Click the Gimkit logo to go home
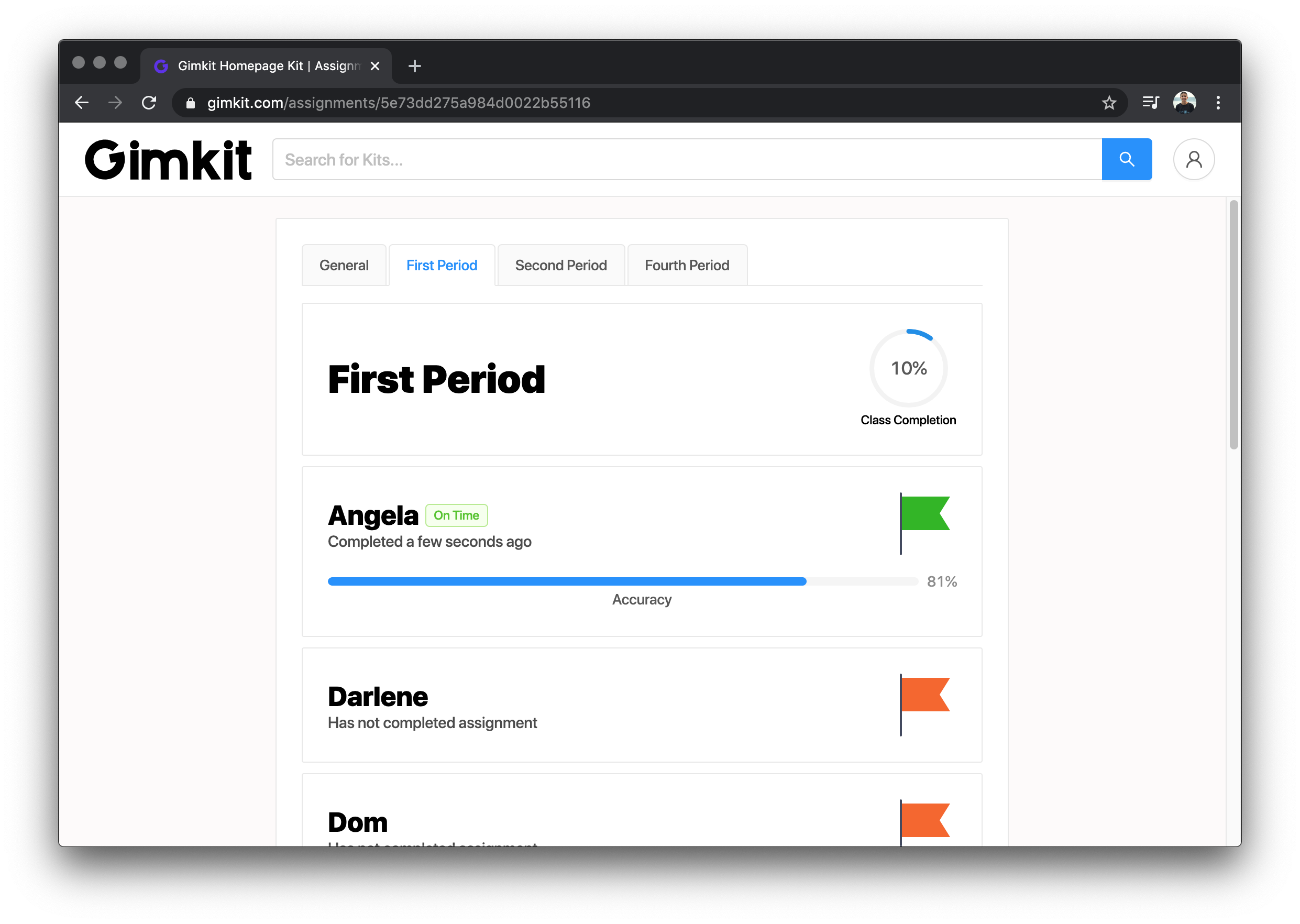 point(167,159)
